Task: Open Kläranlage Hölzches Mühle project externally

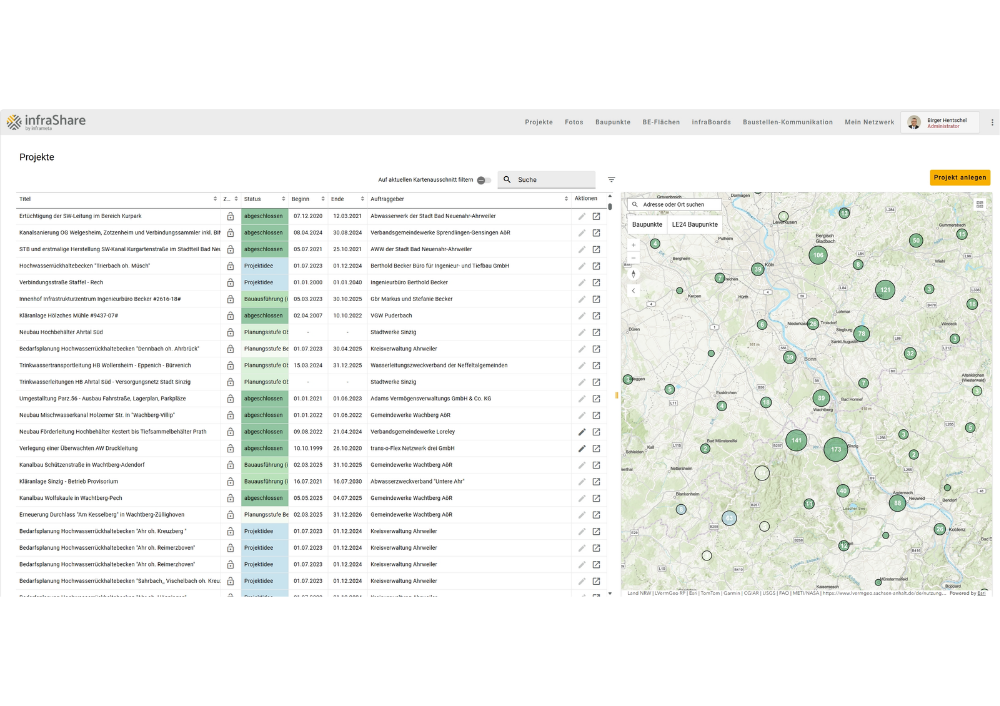Action: pyautogui.click(x=596, y=316)
